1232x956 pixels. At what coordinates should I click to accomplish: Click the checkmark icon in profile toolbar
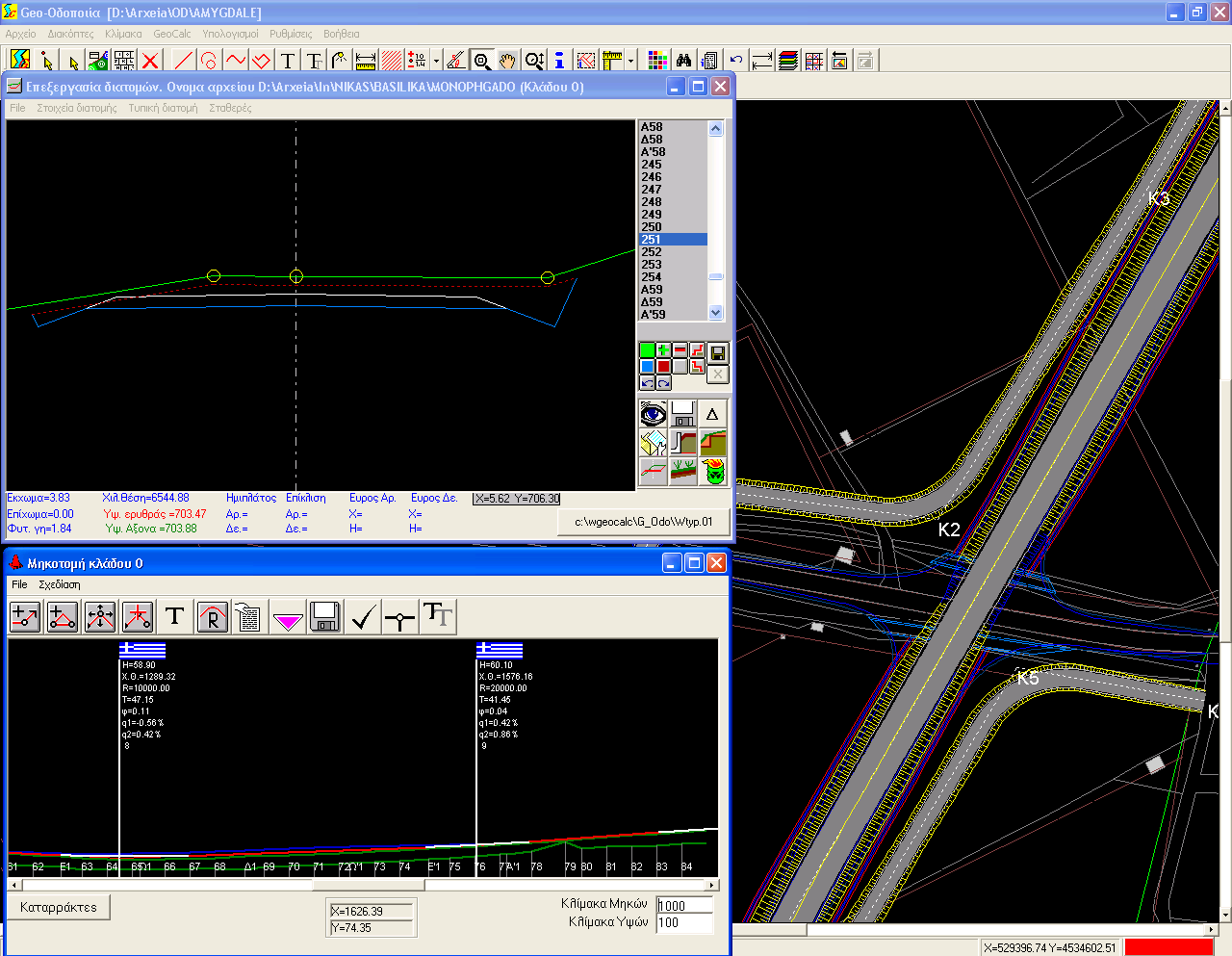point(362,617)
